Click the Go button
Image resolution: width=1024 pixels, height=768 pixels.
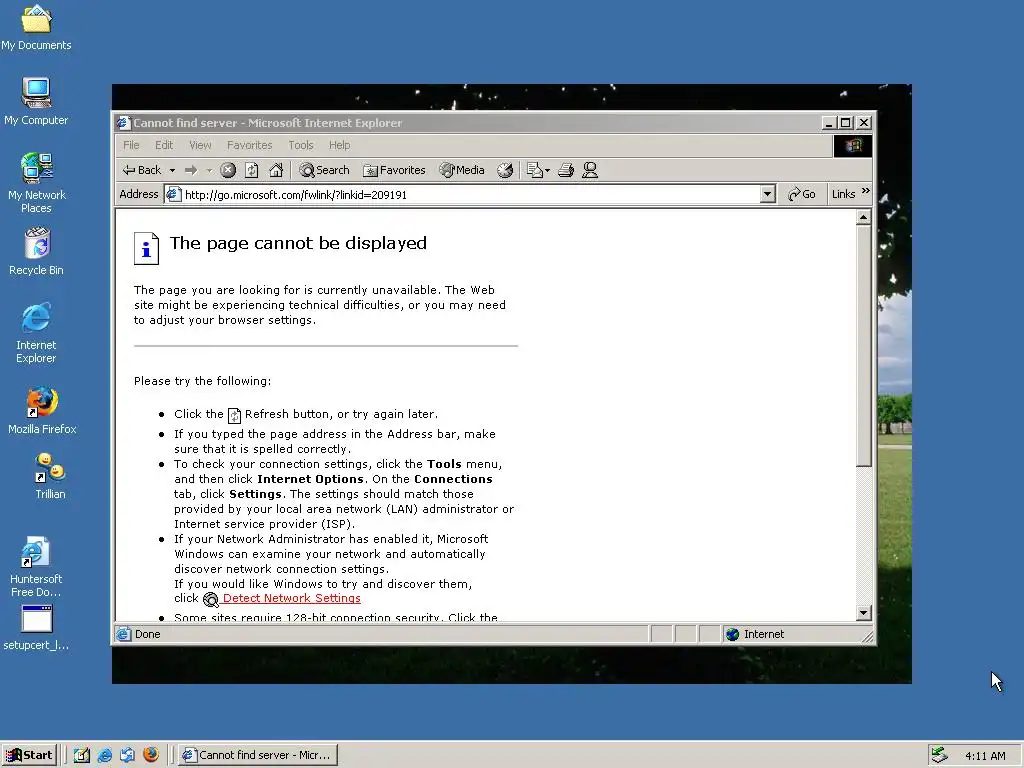click(x=802, y=195)
